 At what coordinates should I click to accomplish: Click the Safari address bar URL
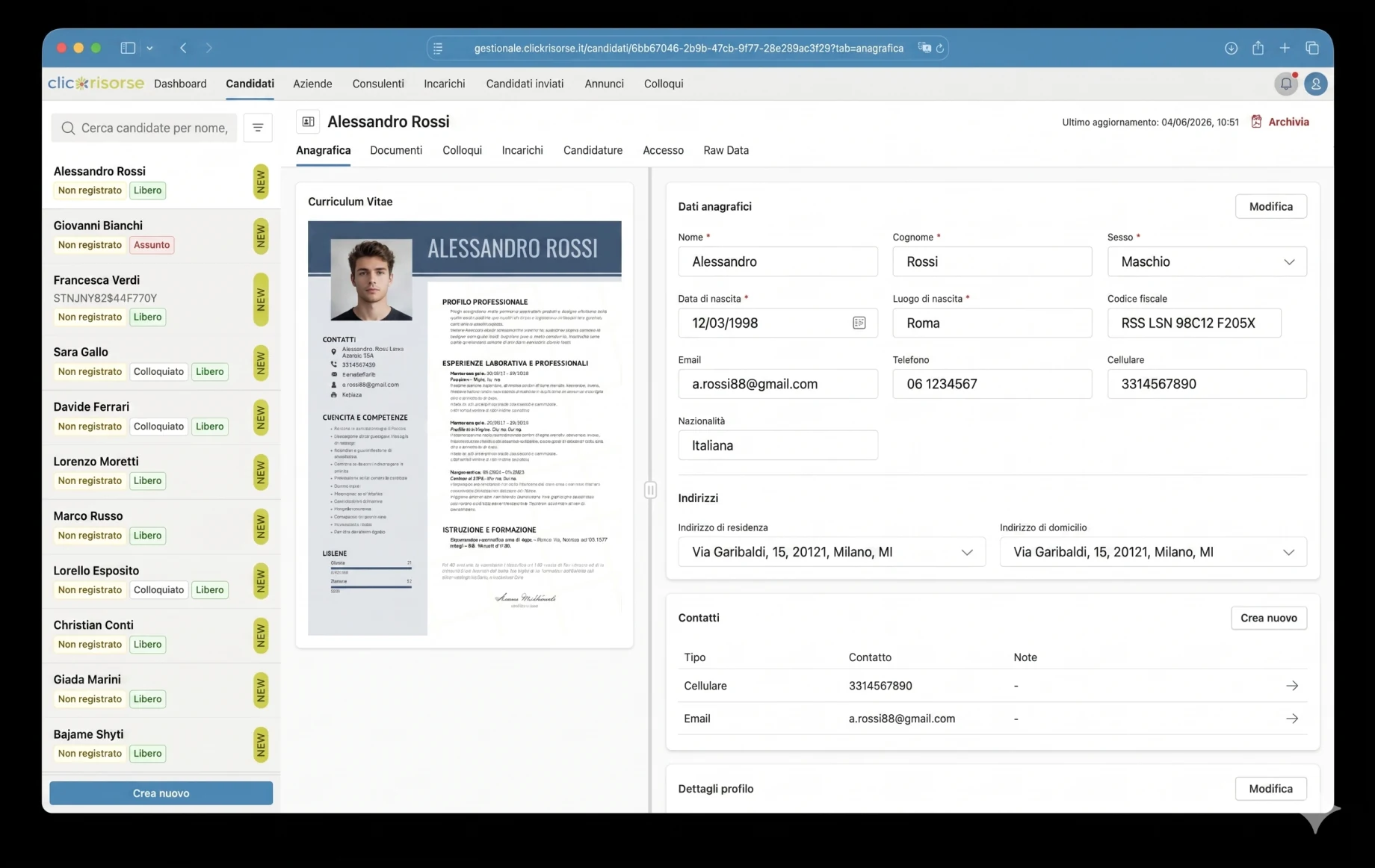[688, 48]
